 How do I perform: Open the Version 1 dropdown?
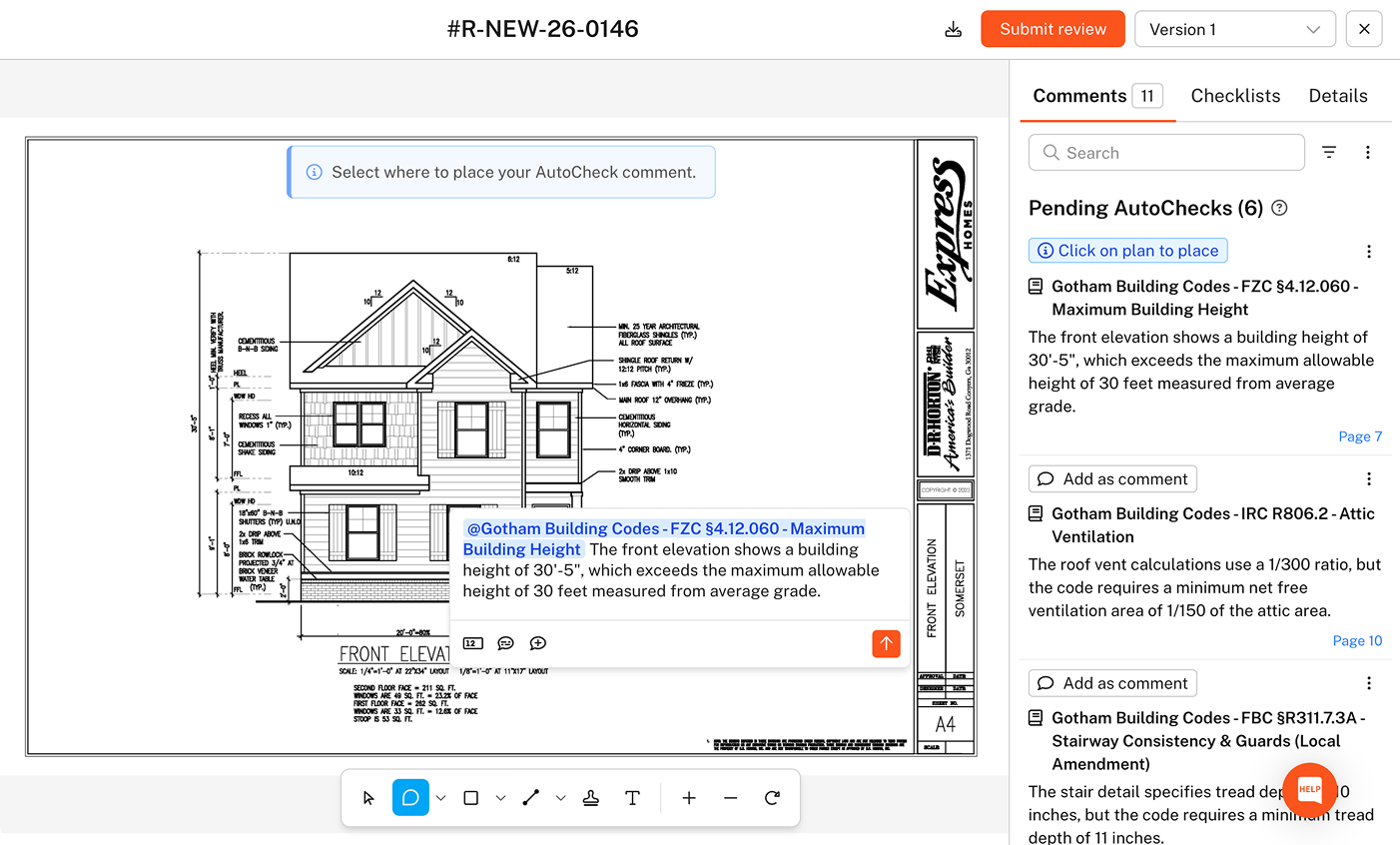pyautogui.click(x=1234, y=29)
